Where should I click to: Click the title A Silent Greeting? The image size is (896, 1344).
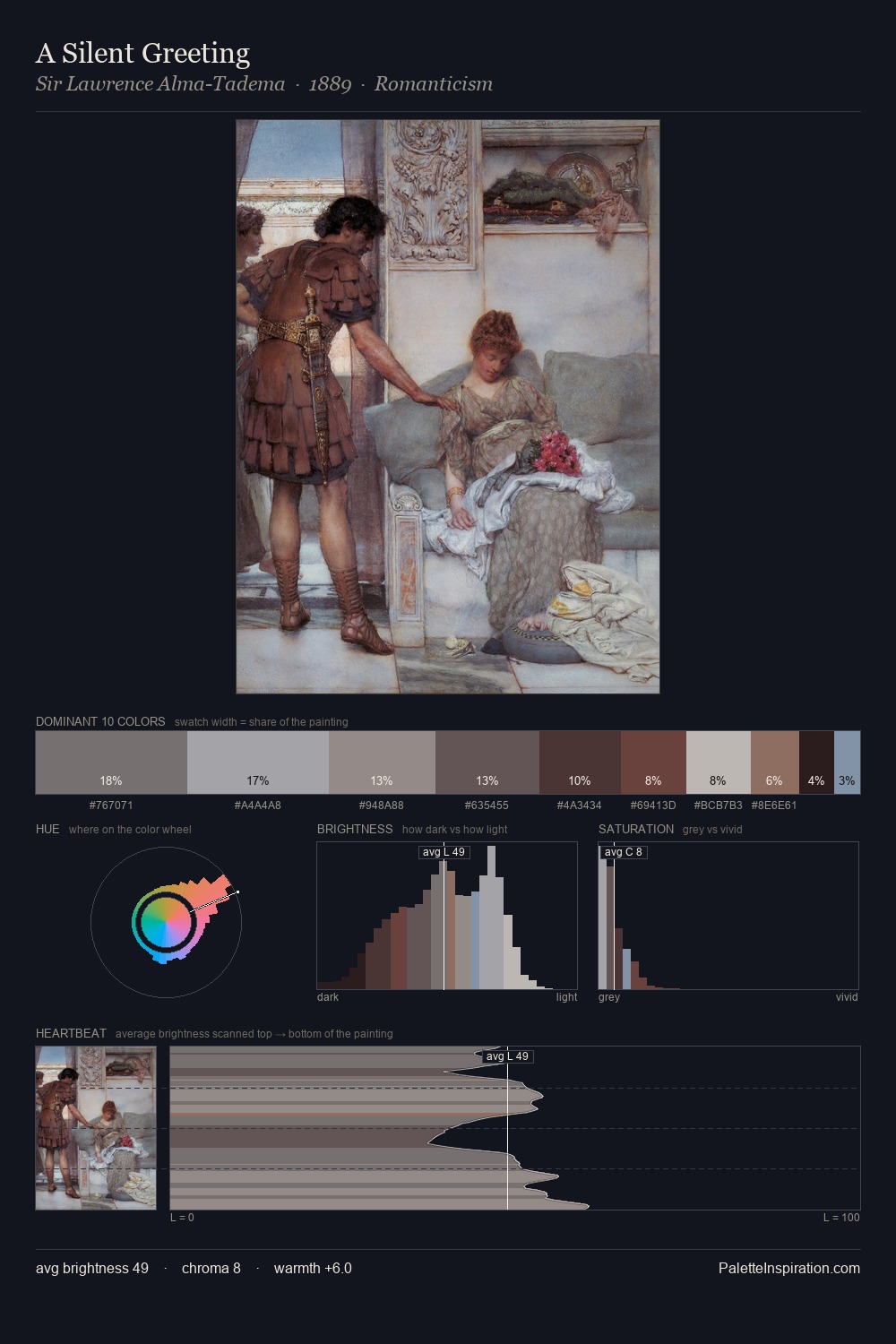tap(142, 54)
